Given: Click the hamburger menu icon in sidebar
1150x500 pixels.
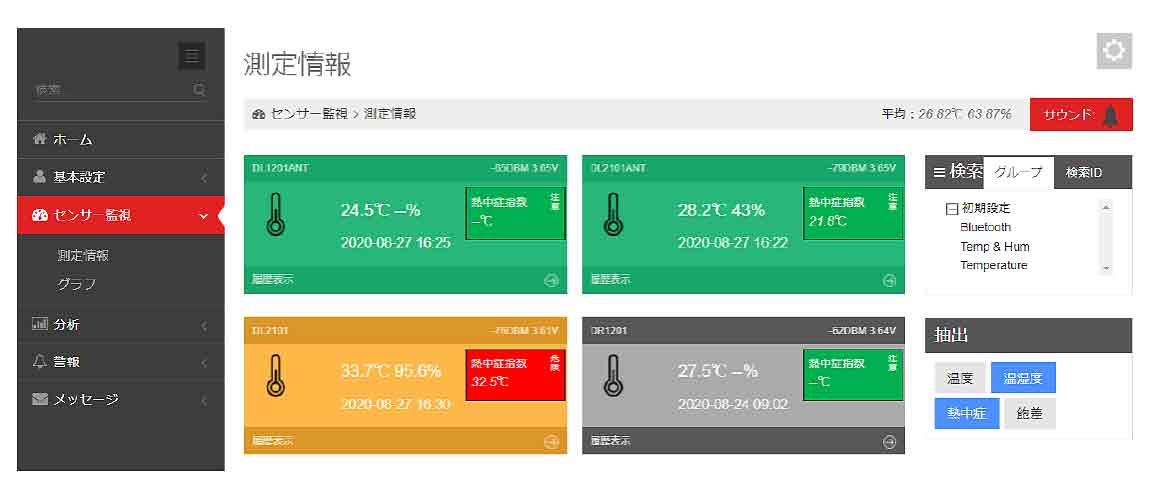Looking at the screenshot, I should pos(191,56).
